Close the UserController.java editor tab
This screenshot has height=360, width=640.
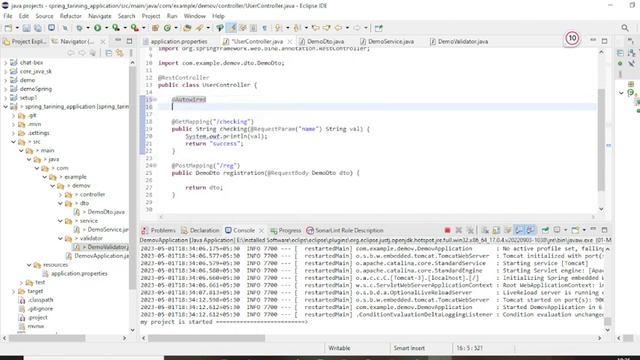click(290, 42)
